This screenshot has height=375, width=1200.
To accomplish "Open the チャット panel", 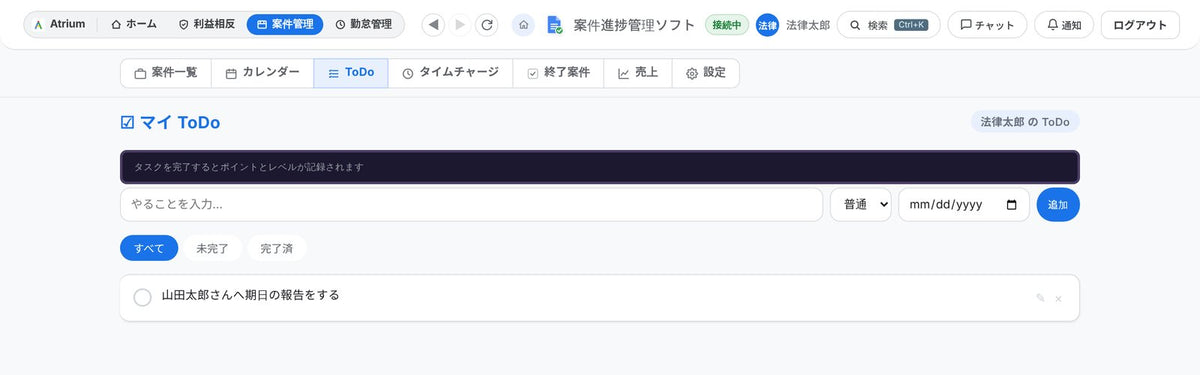I will pyautogui.click(x=987, y=25).
